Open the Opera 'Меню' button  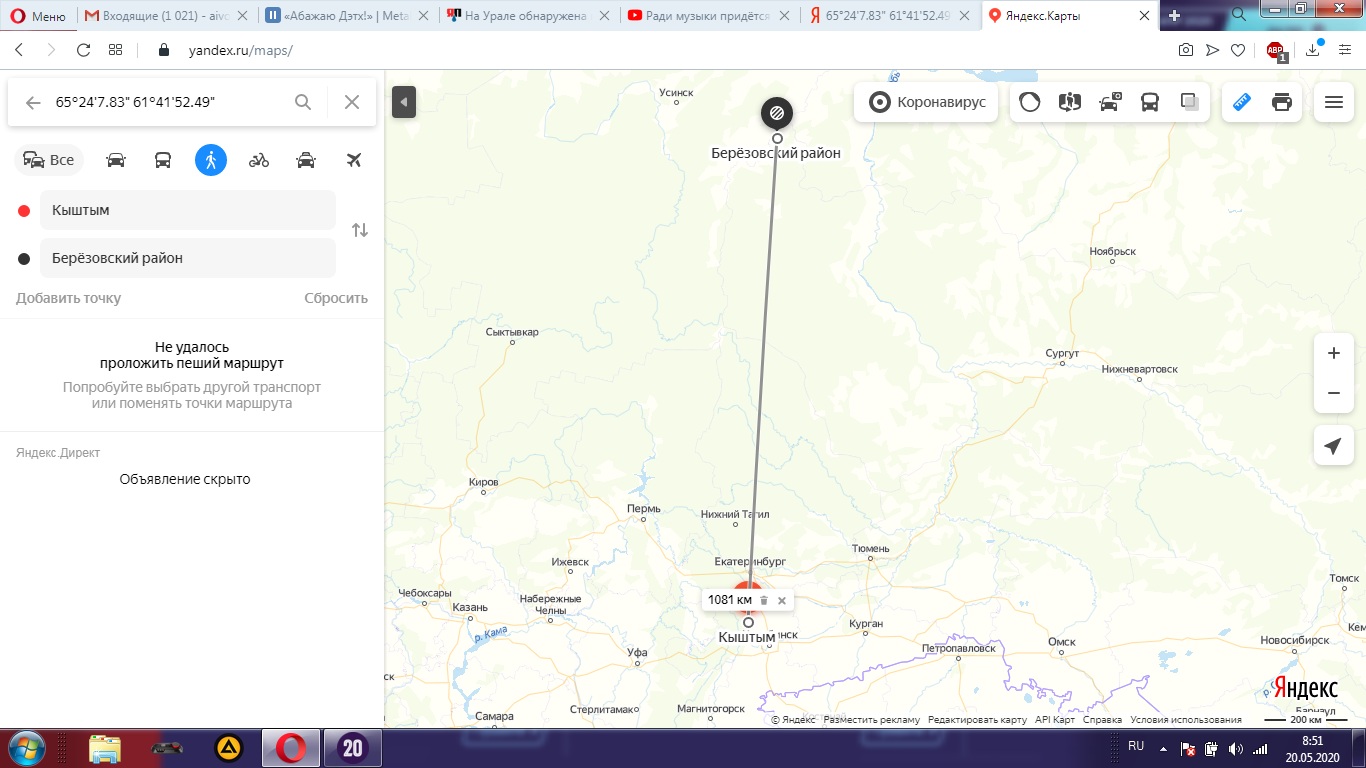point(40,16)
